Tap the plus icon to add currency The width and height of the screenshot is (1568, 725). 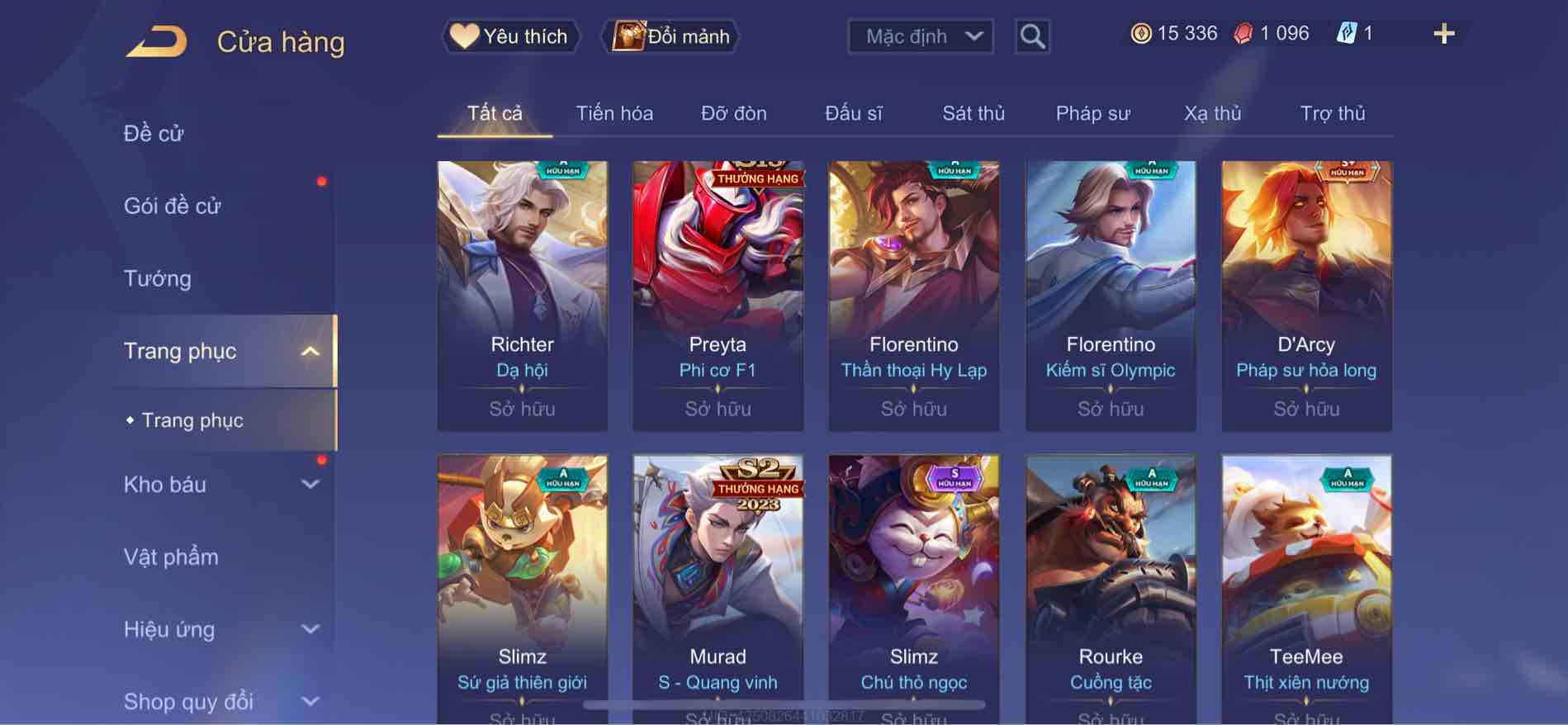1443,34
